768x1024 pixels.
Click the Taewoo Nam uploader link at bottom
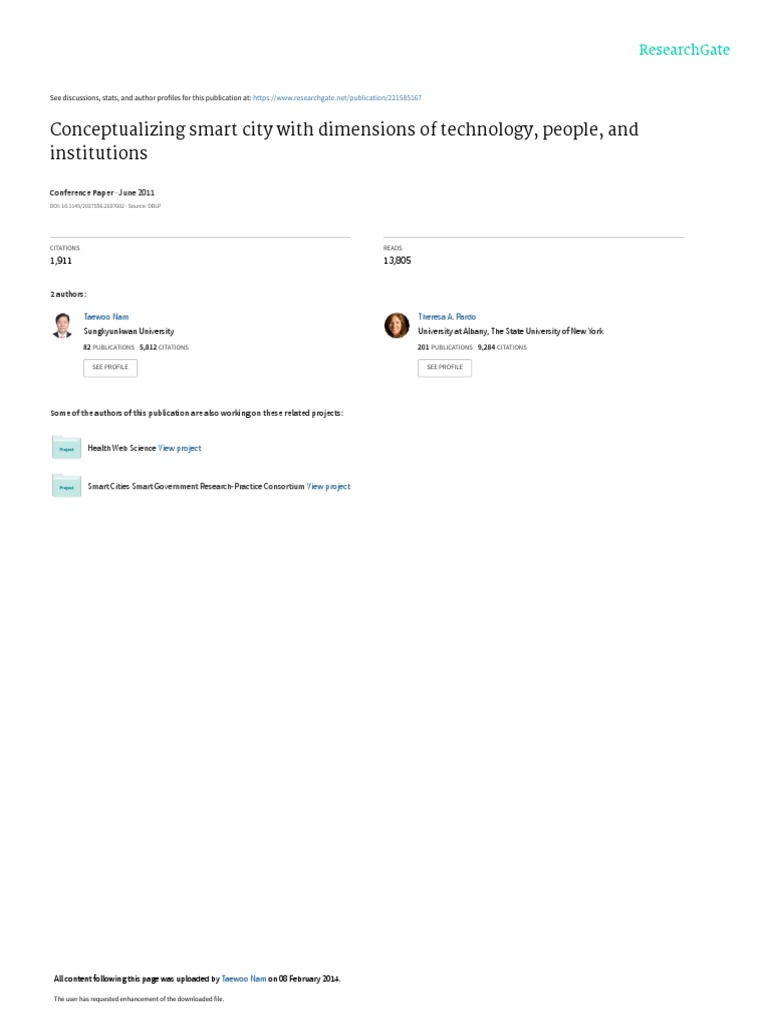[244, 979]
